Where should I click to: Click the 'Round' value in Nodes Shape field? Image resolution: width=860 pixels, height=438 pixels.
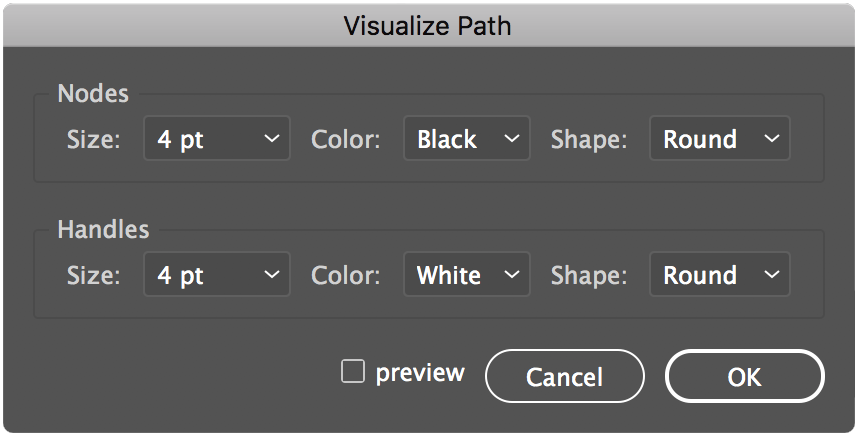click(700, 139)
